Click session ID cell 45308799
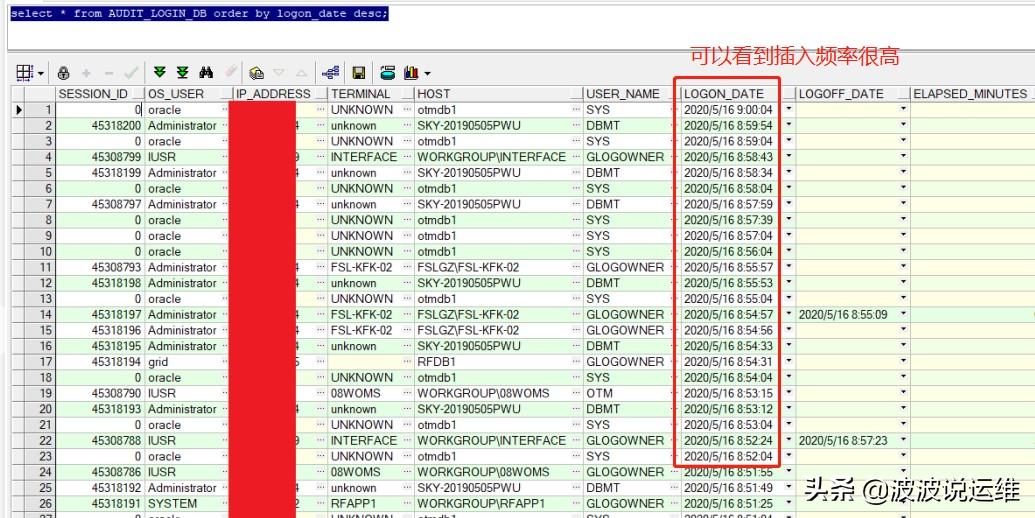1035x518 pixels. pyautogui.click(x=100, y=157)
